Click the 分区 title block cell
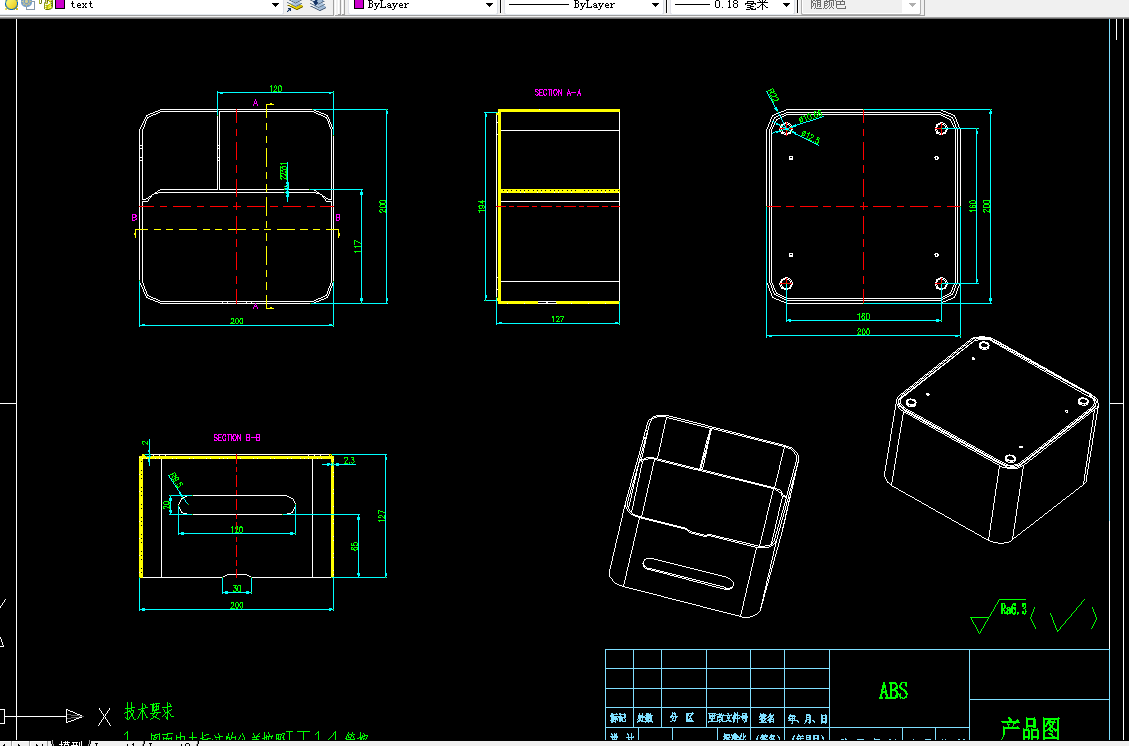1129x746 pixels. click(x=682, y=718)
